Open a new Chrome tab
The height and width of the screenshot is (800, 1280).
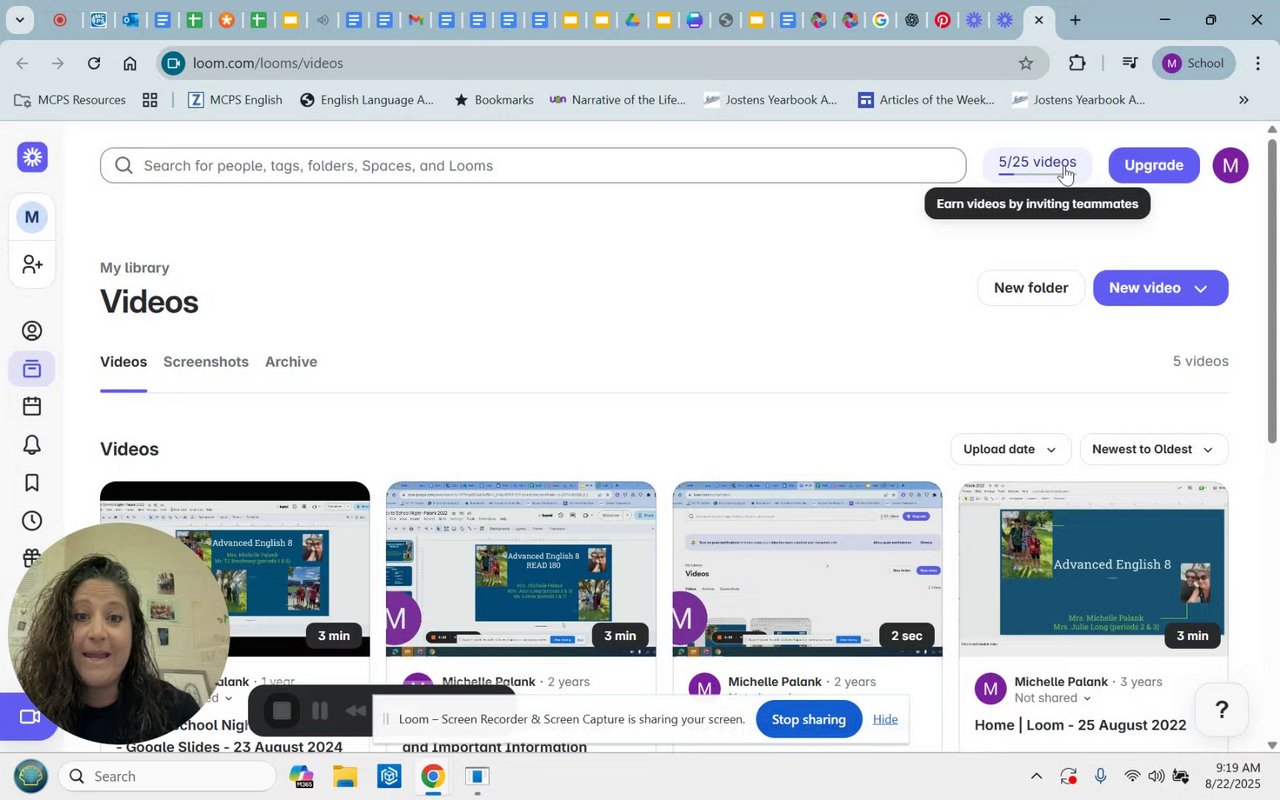(x=1075, y=20)
